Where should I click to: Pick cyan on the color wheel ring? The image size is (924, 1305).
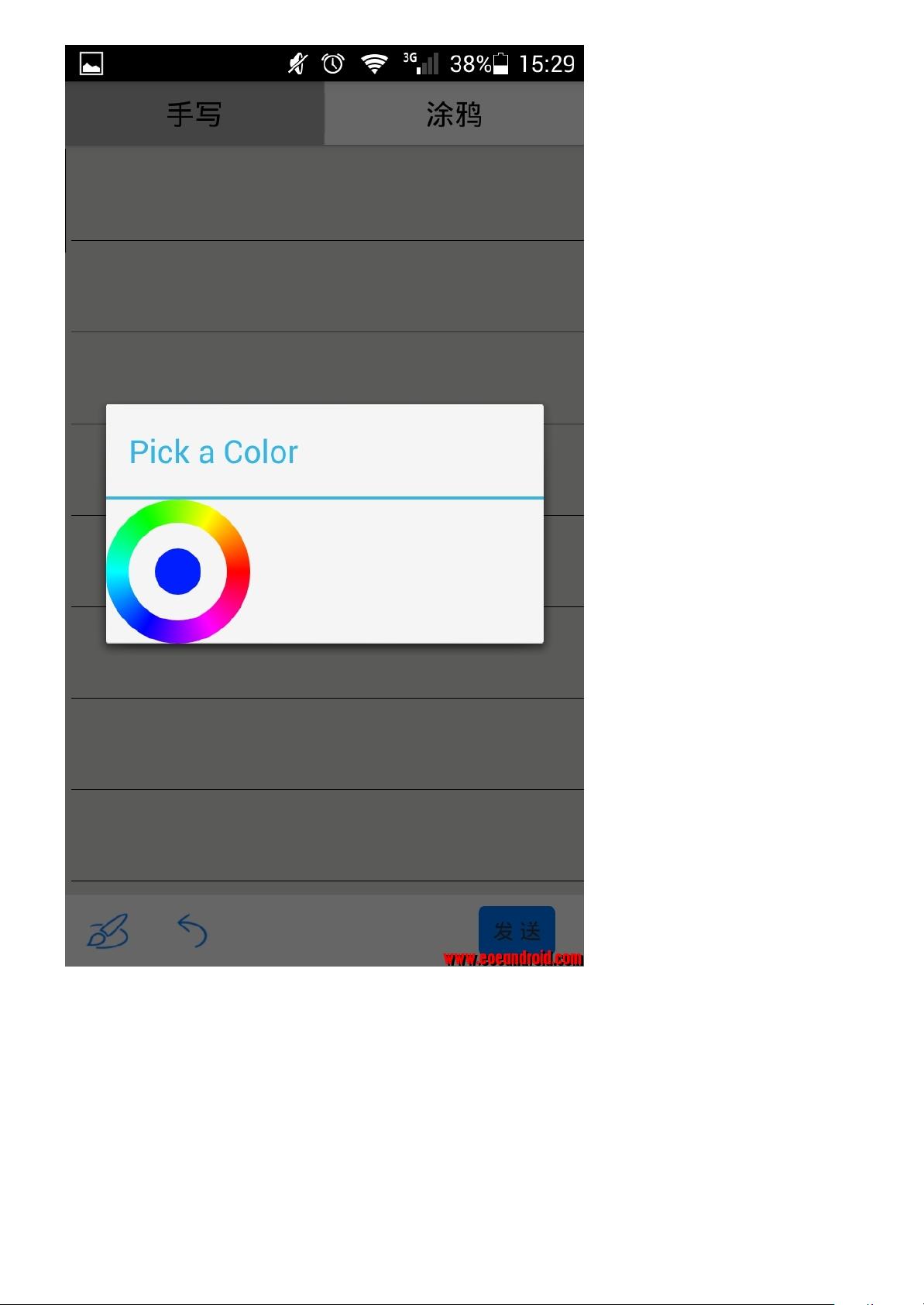(x=118, y=572)
